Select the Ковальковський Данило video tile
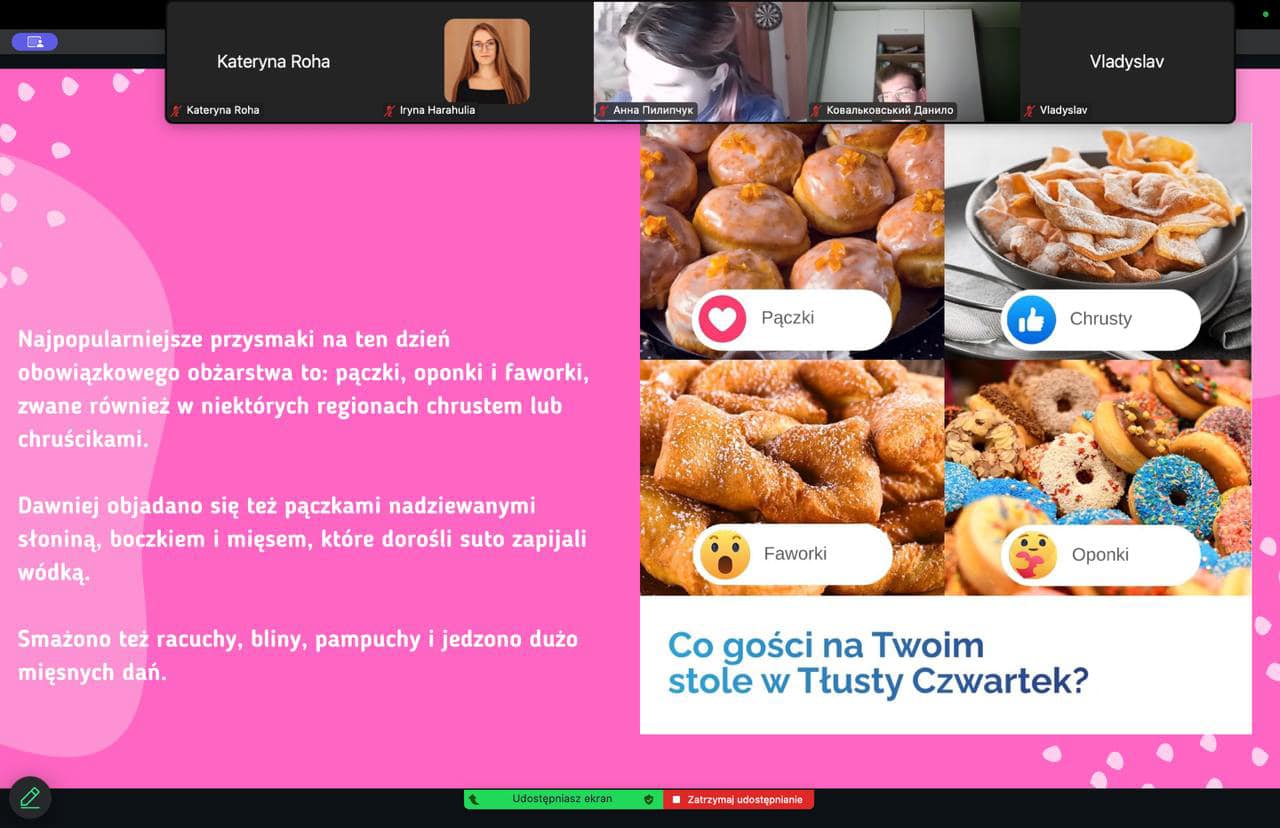This screenshot has height=828, width=1280. (x=913, y=60)
